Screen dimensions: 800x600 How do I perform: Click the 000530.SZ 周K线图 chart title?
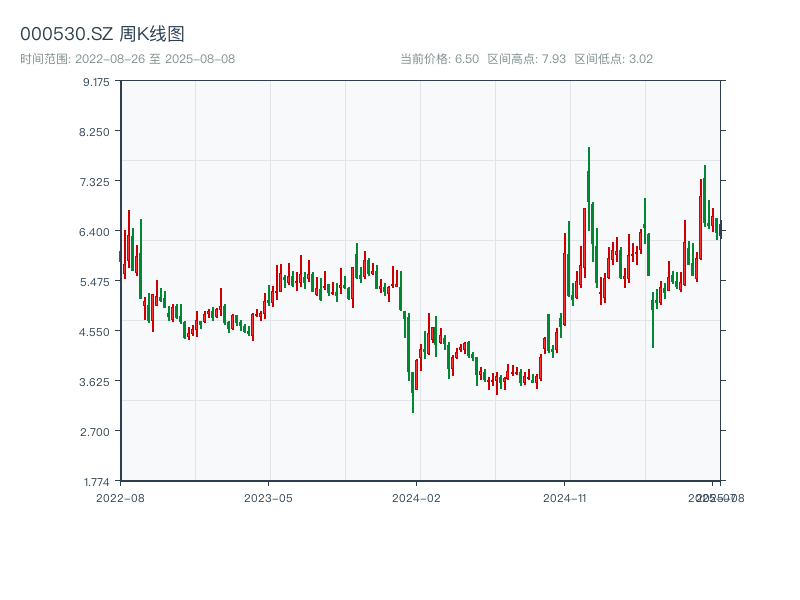pyautogui.click(x=102, y=34)
